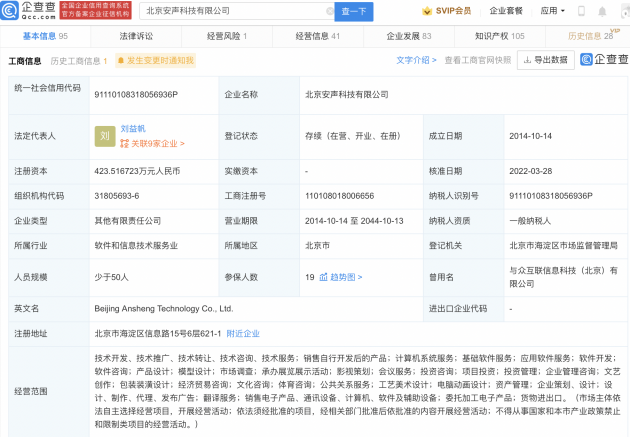Click 导出数据 button
The width and height of the screenshot is (630, 437).
click(x=546, y=60)
